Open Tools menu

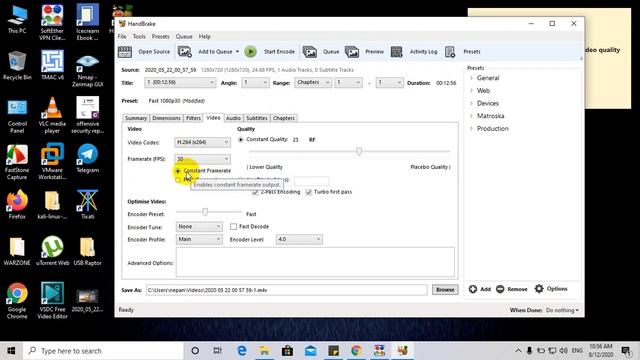(139, 36)
